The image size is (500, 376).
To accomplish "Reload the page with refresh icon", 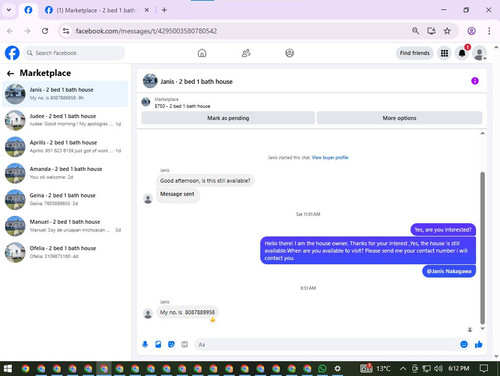I will coord(45,31).
